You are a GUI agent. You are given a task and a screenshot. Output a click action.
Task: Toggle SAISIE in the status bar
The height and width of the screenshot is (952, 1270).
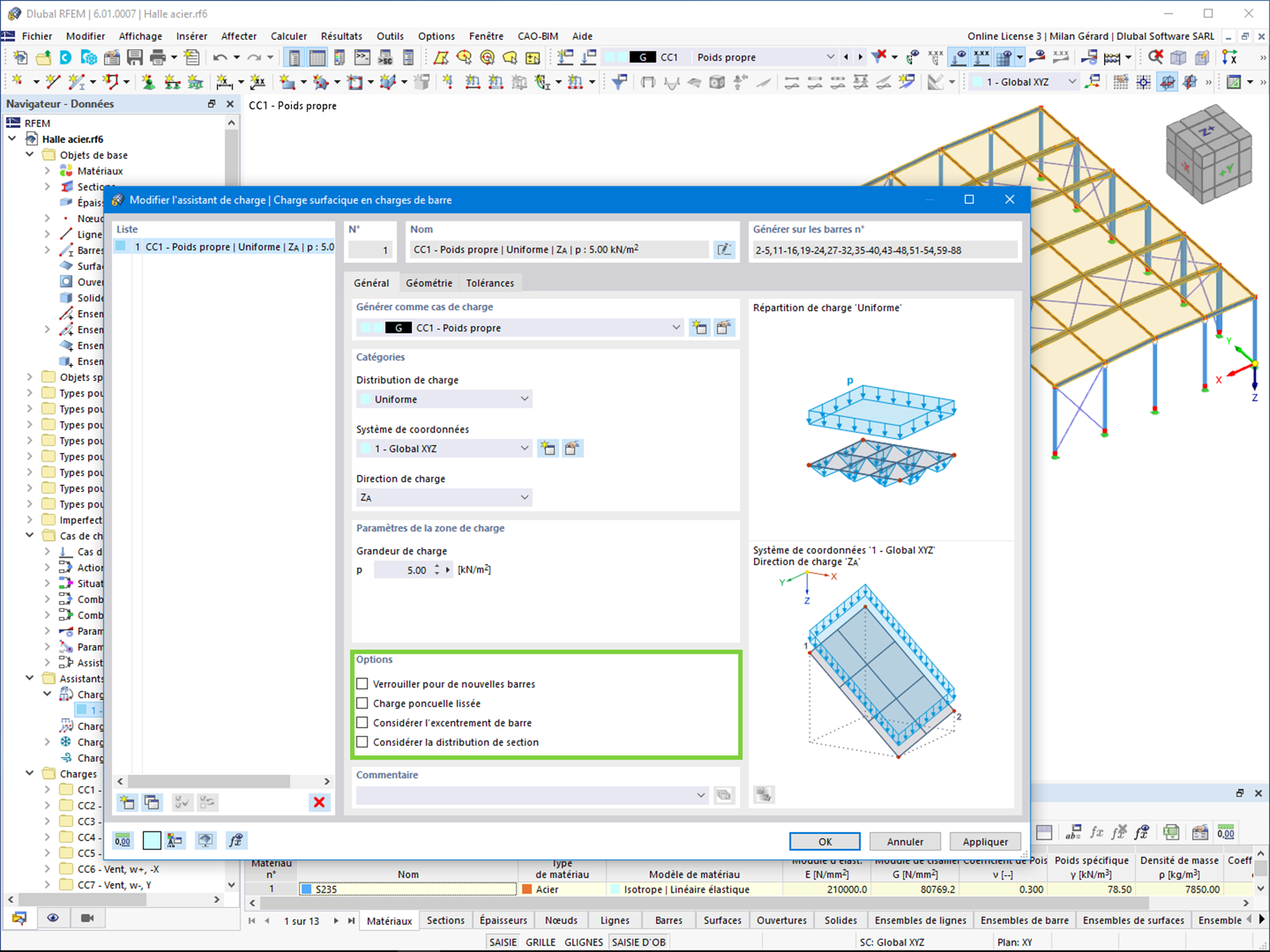pos(503,942)
